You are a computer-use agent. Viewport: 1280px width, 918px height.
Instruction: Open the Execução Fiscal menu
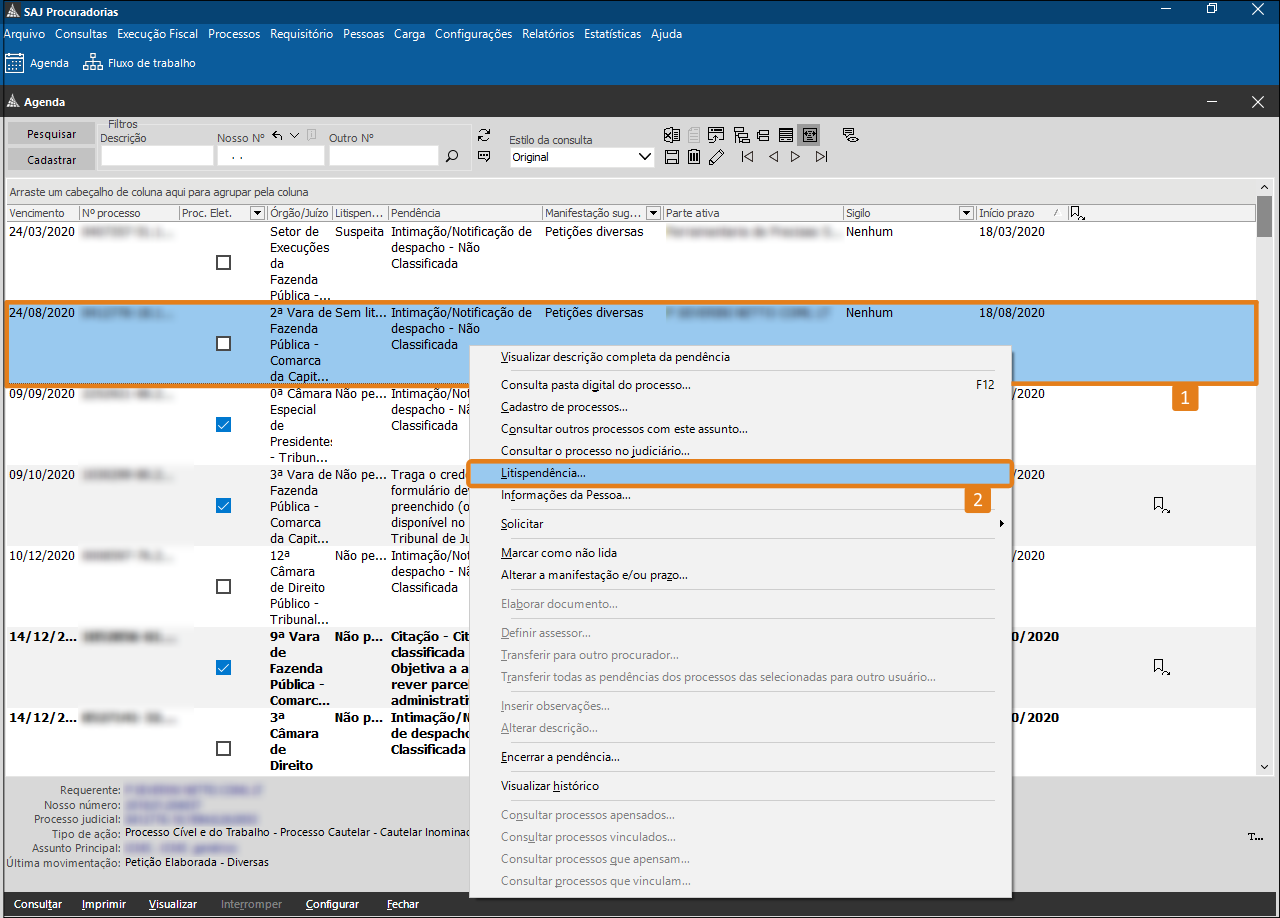(x=157, y=34)
